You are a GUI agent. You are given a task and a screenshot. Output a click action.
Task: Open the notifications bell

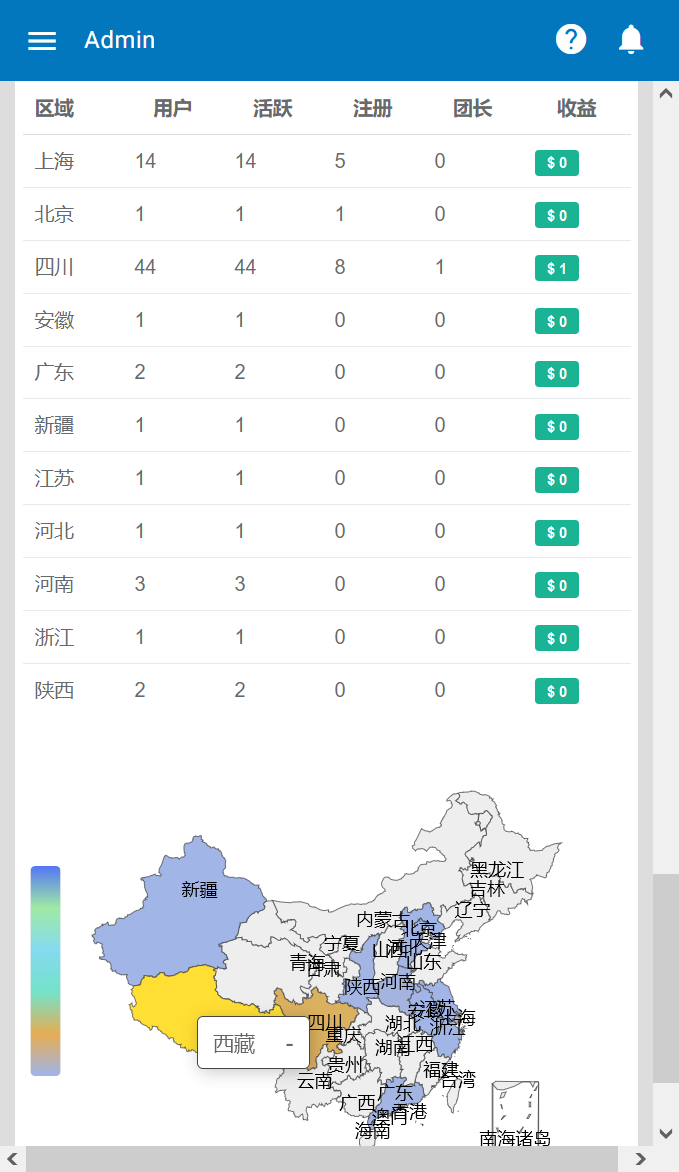631,40
